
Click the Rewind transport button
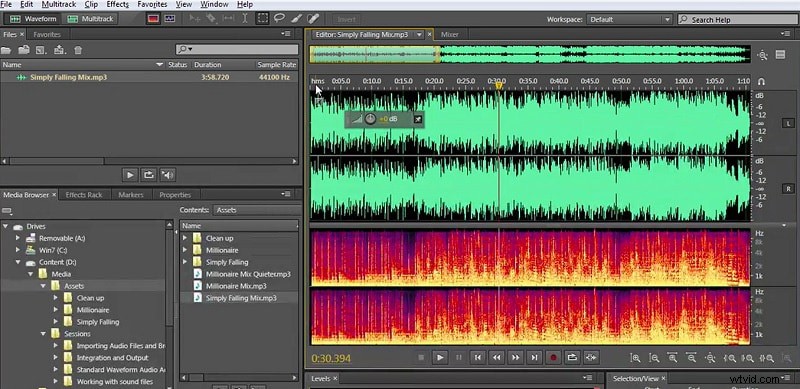(496, 358)
